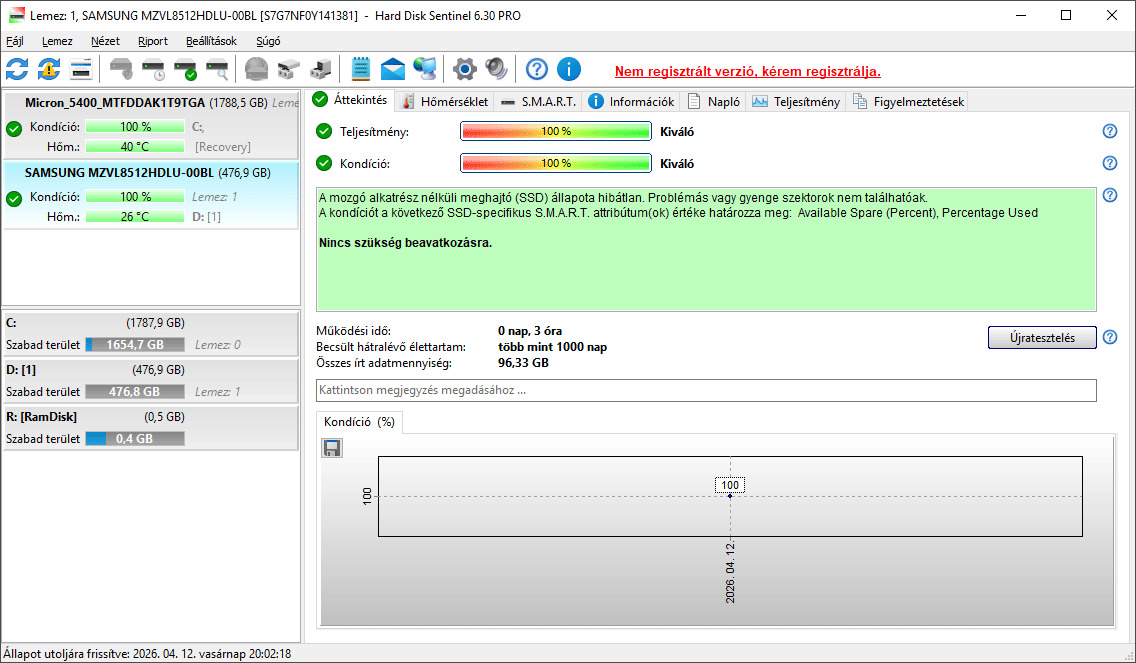Click the disk with shield toolbar icon
The height and width of the screenshot is (663, 1136).
pos(122,70)
